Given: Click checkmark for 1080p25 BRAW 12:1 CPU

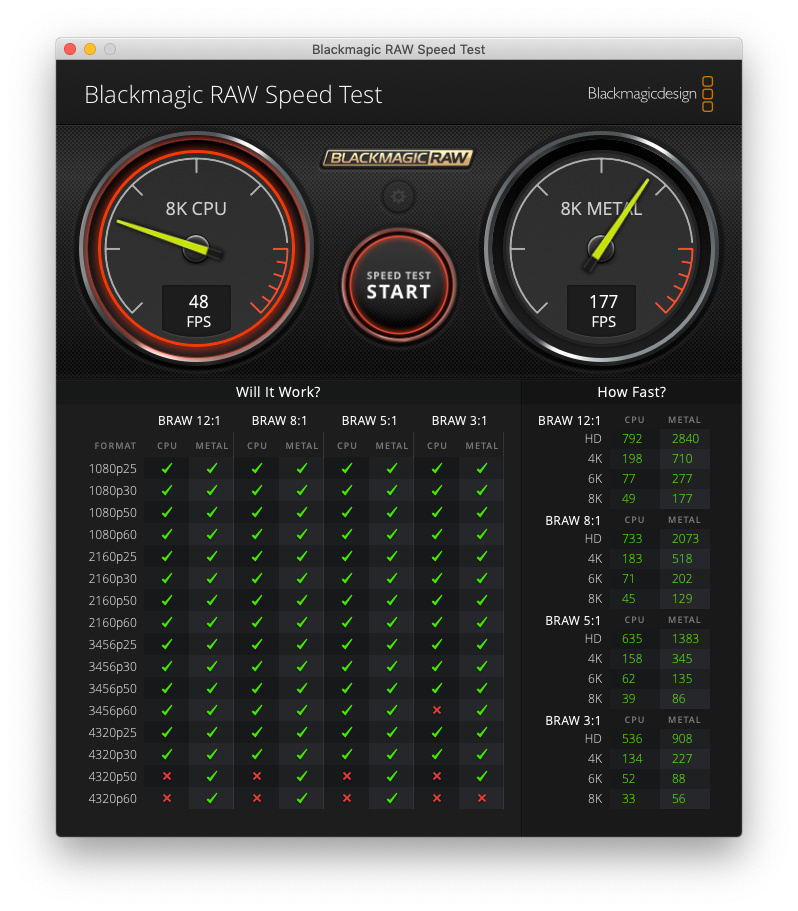Looking at the screenshot, I should click(x=167, y=468).
